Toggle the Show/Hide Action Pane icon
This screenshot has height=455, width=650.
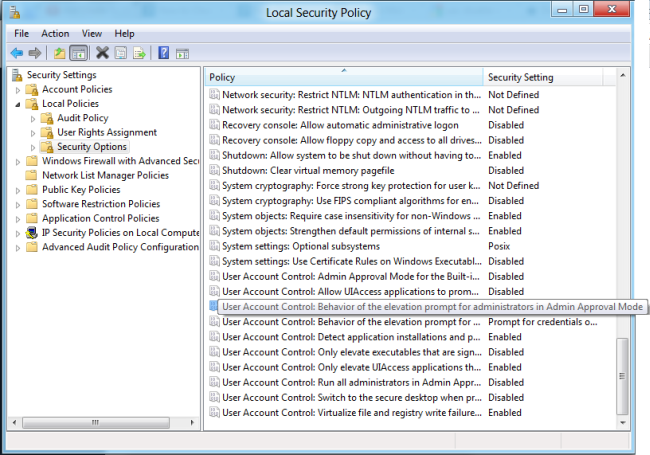[182, 53]
